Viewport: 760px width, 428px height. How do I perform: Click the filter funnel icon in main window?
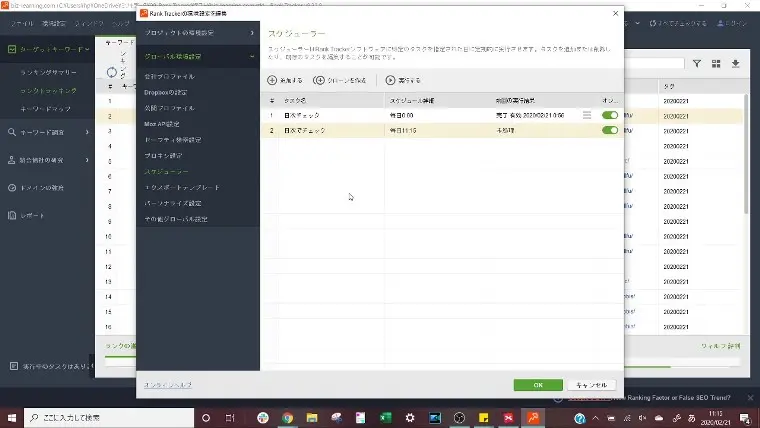(x=697, y=63)
